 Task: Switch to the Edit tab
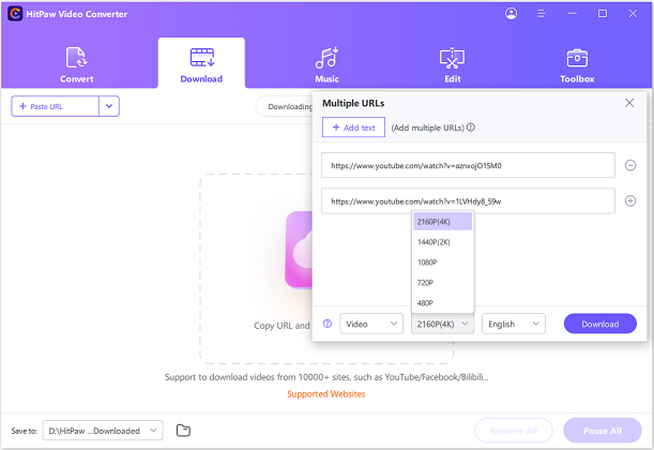point(452,63)
